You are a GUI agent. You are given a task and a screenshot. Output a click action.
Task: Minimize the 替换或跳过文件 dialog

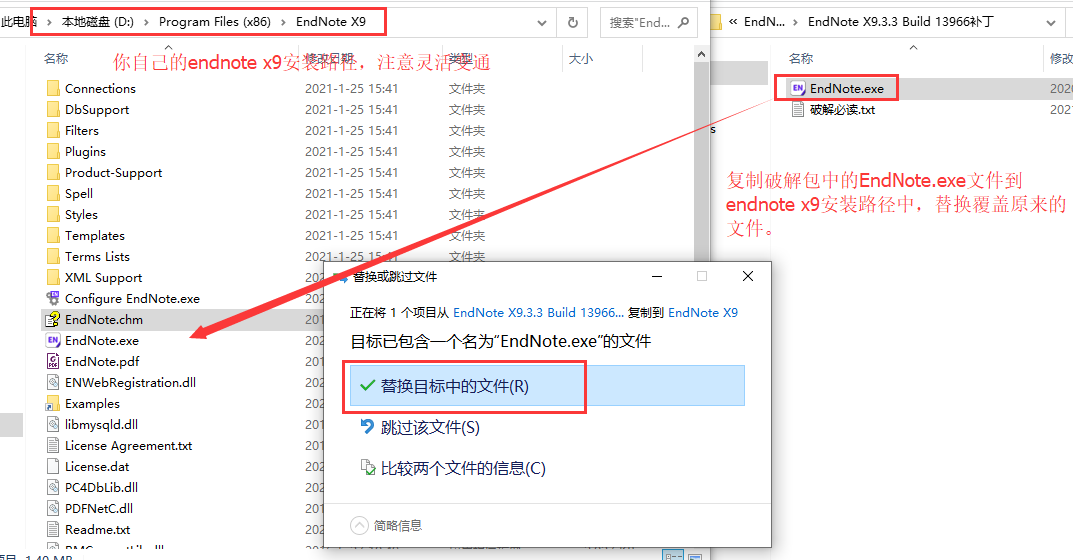tap(657, 276)
